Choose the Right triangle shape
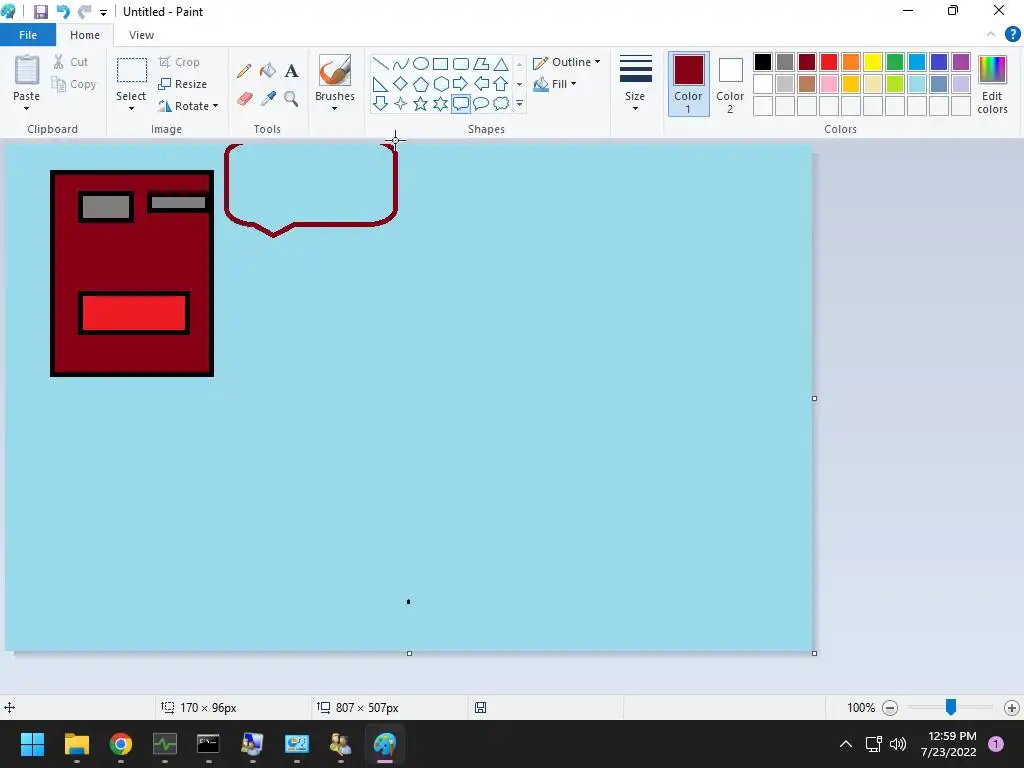Screen dimensions: 1024x768 [381, 84]
